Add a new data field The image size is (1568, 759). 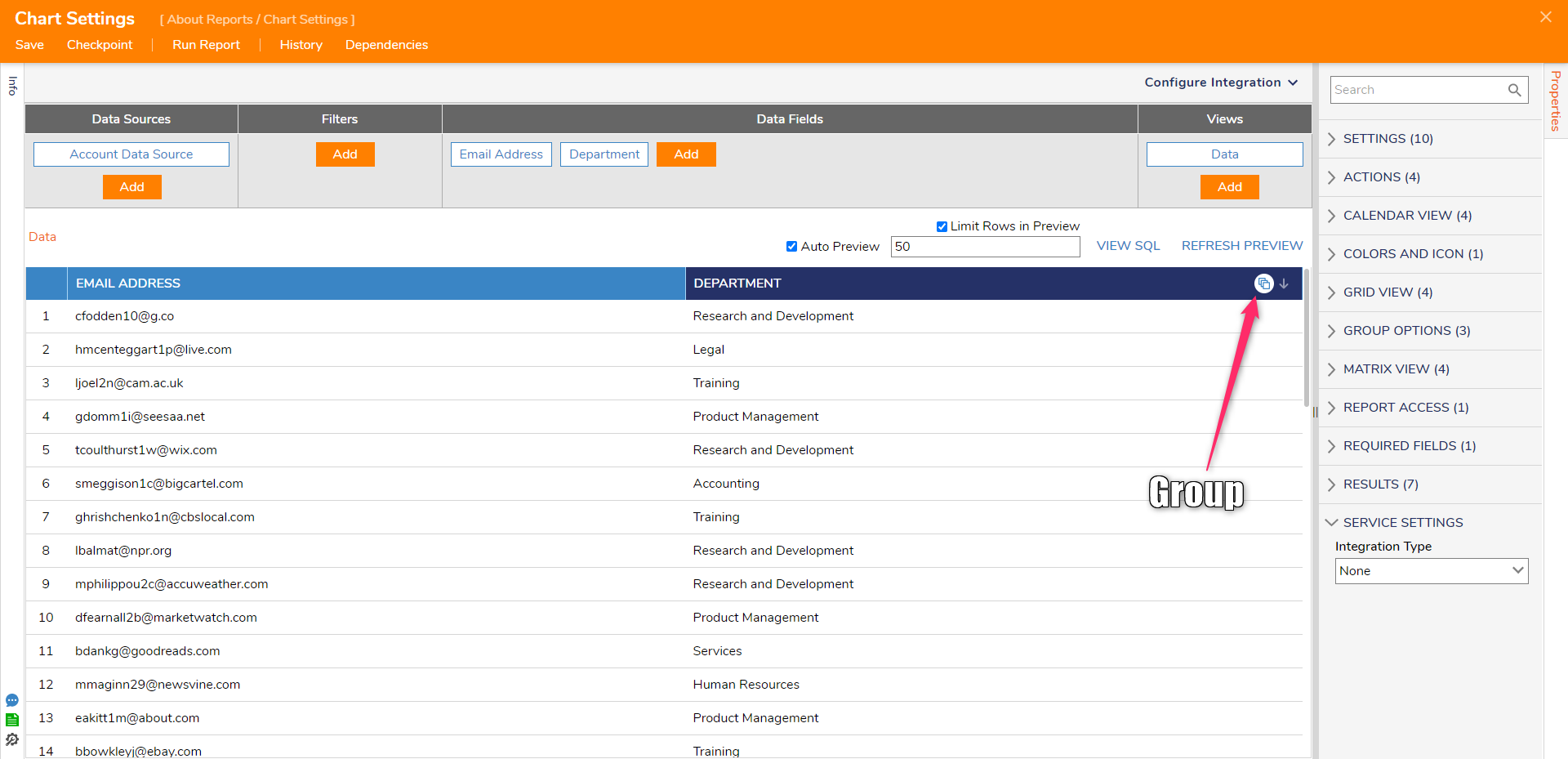(x=686, y=154)
